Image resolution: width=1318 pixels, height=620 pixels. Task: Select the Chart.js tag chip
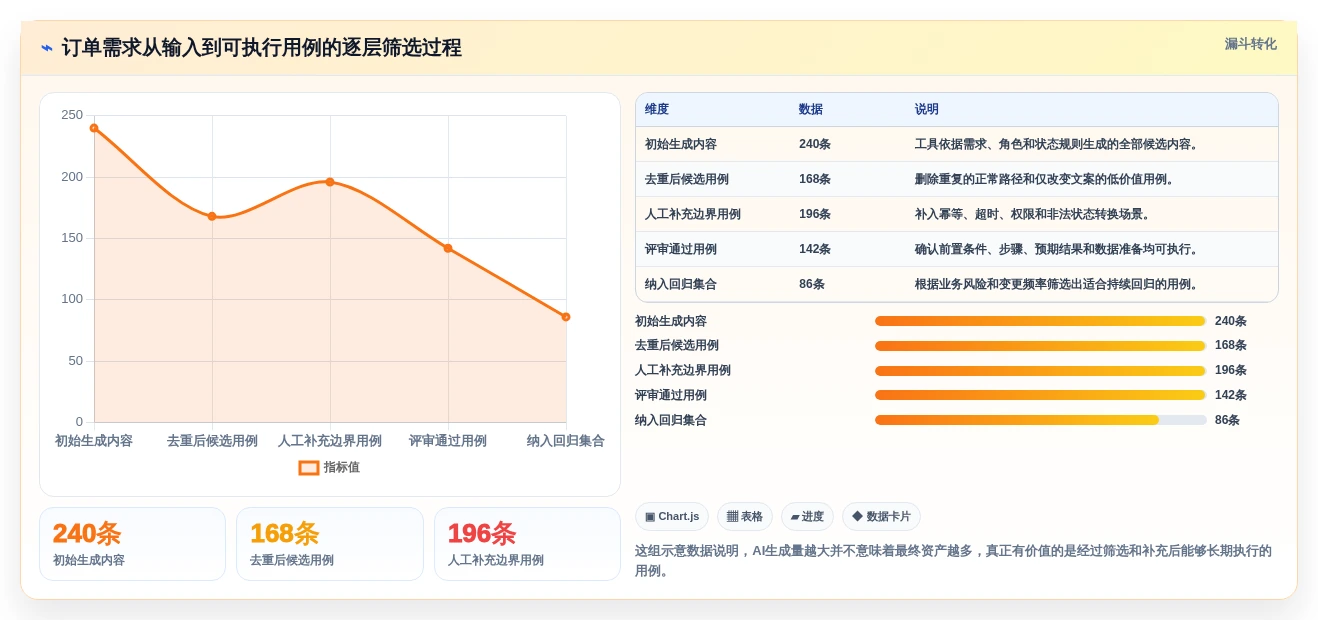[x=672, y=516]
